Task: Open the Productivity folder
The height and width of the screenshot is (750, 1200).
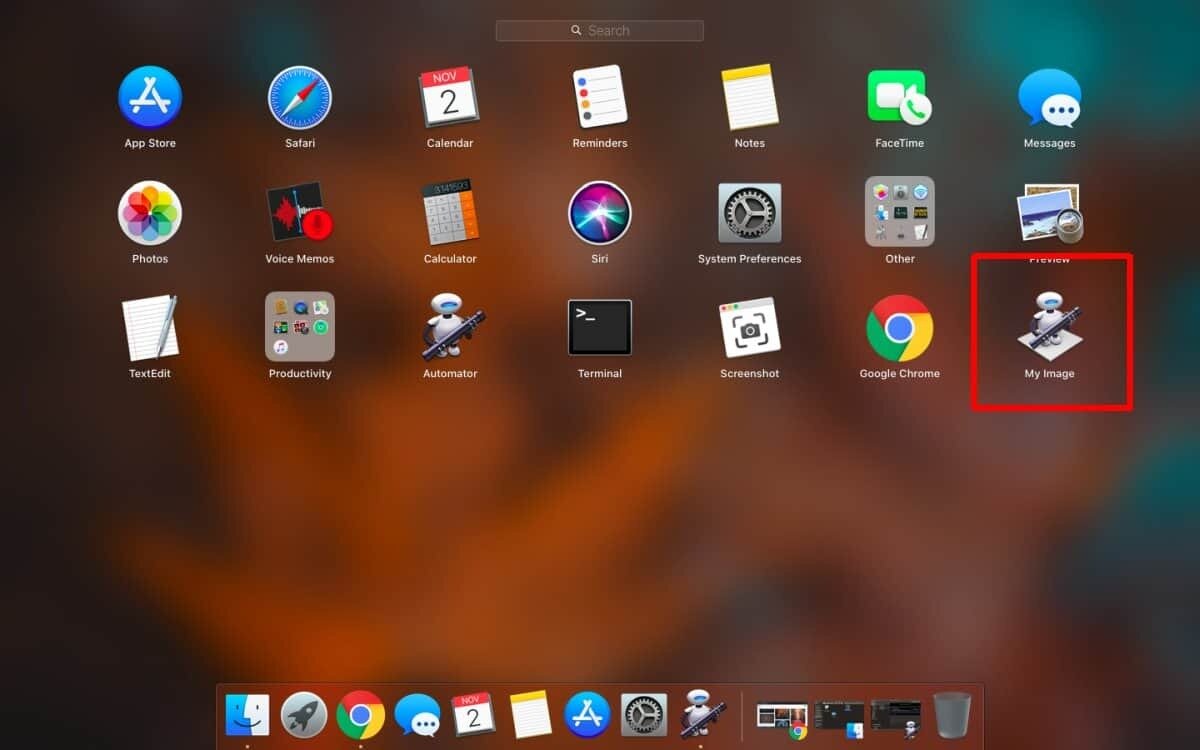Action: click(x=300, y=327)
